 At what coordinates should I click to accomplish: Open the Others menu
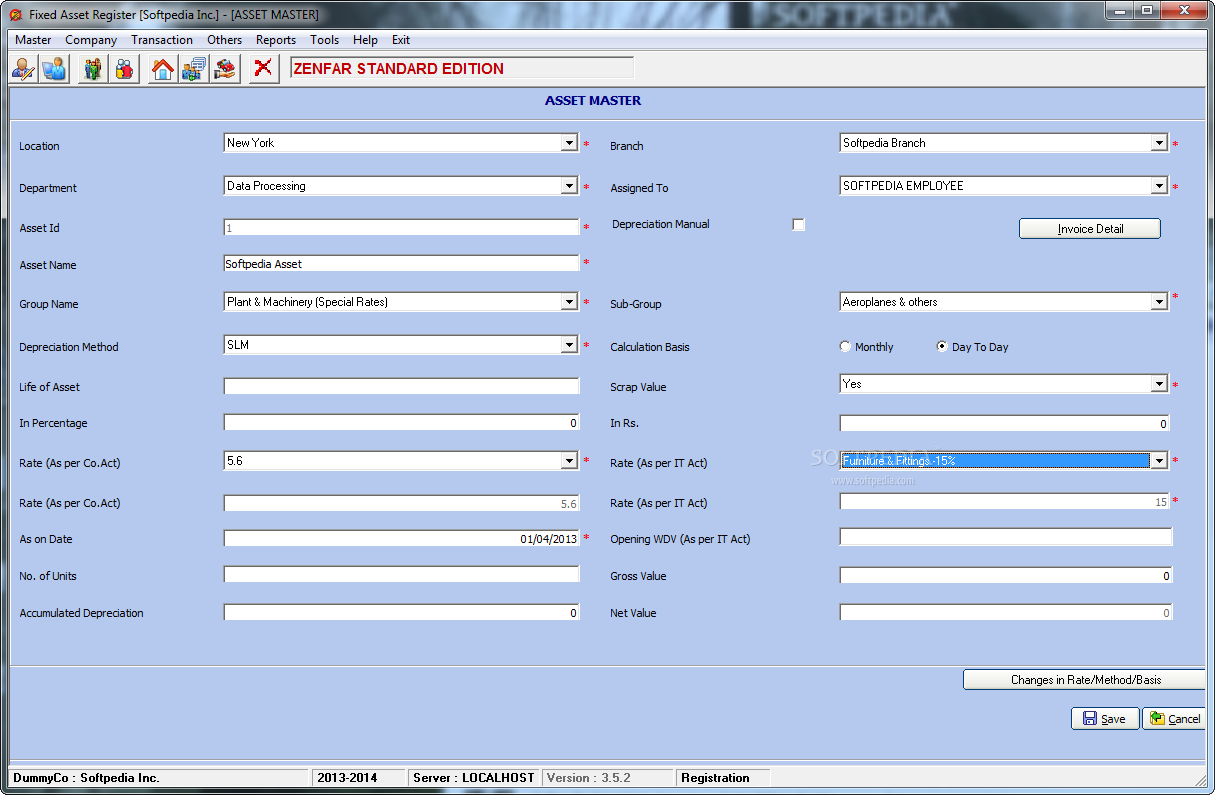coord(224,40)
